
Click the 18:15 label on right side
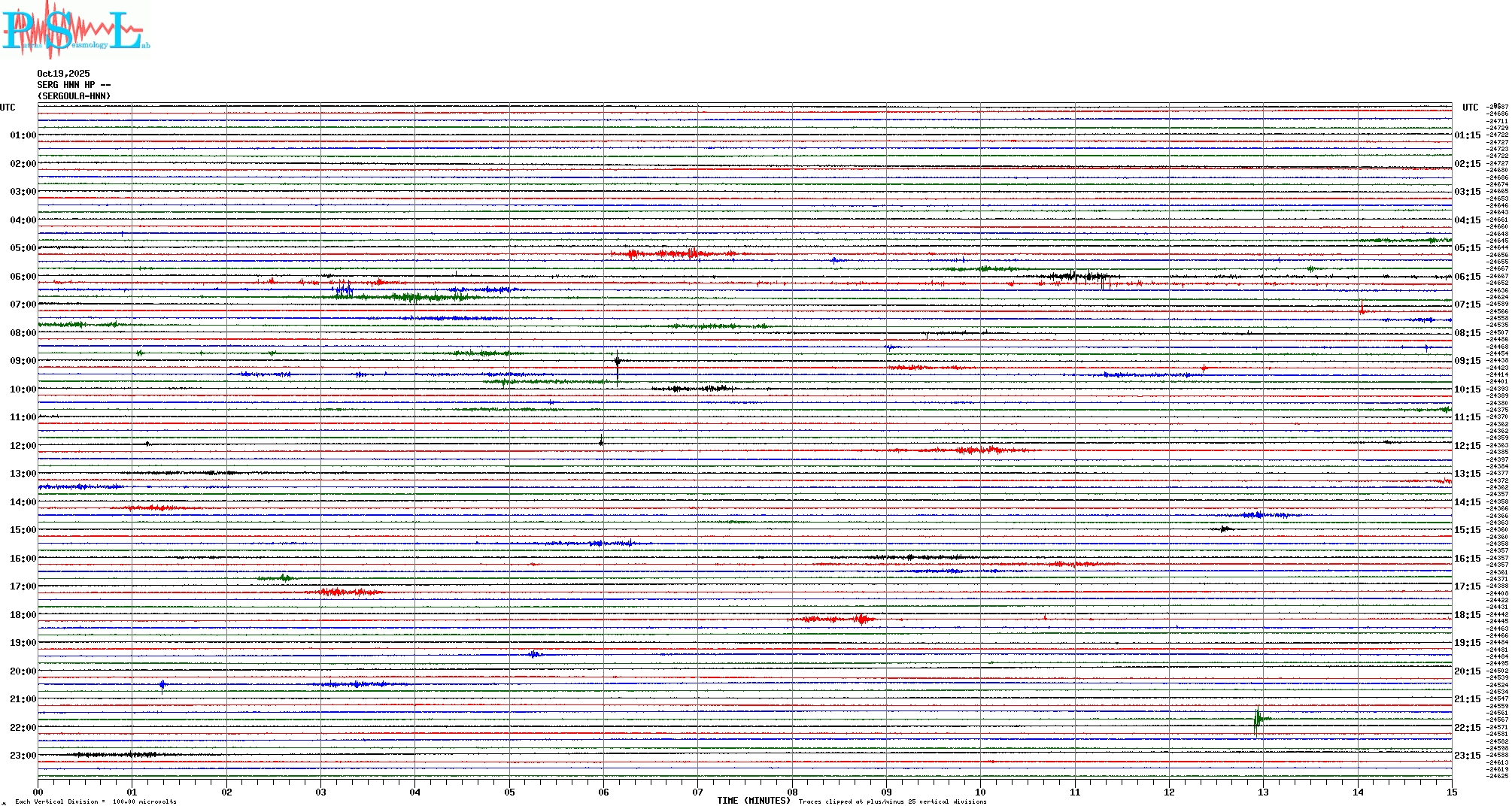click(x=1467, y=615)
